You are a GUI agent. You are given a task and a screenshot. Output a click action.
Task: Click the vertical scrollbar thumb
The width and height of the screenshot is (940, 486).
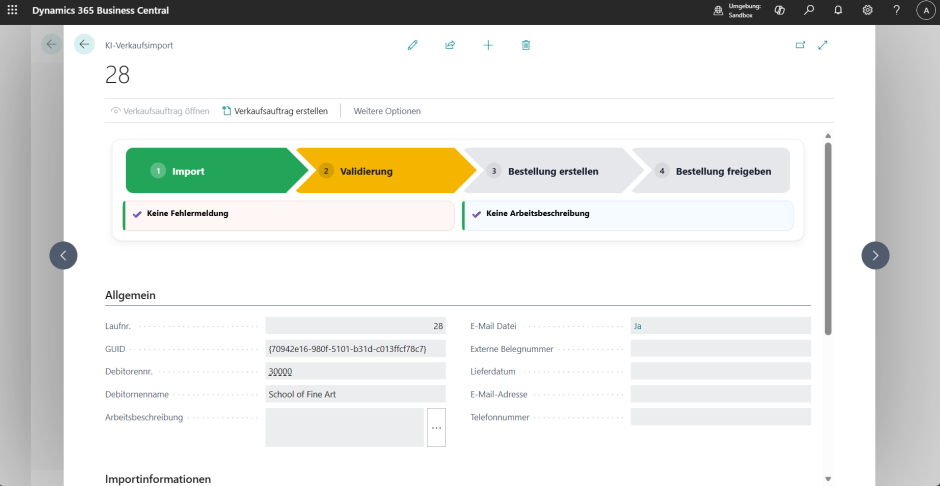pos(828,238)
